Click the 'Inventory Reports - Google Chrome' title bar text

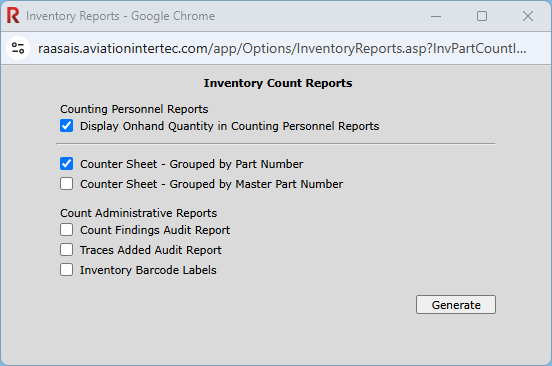[120, 16]
